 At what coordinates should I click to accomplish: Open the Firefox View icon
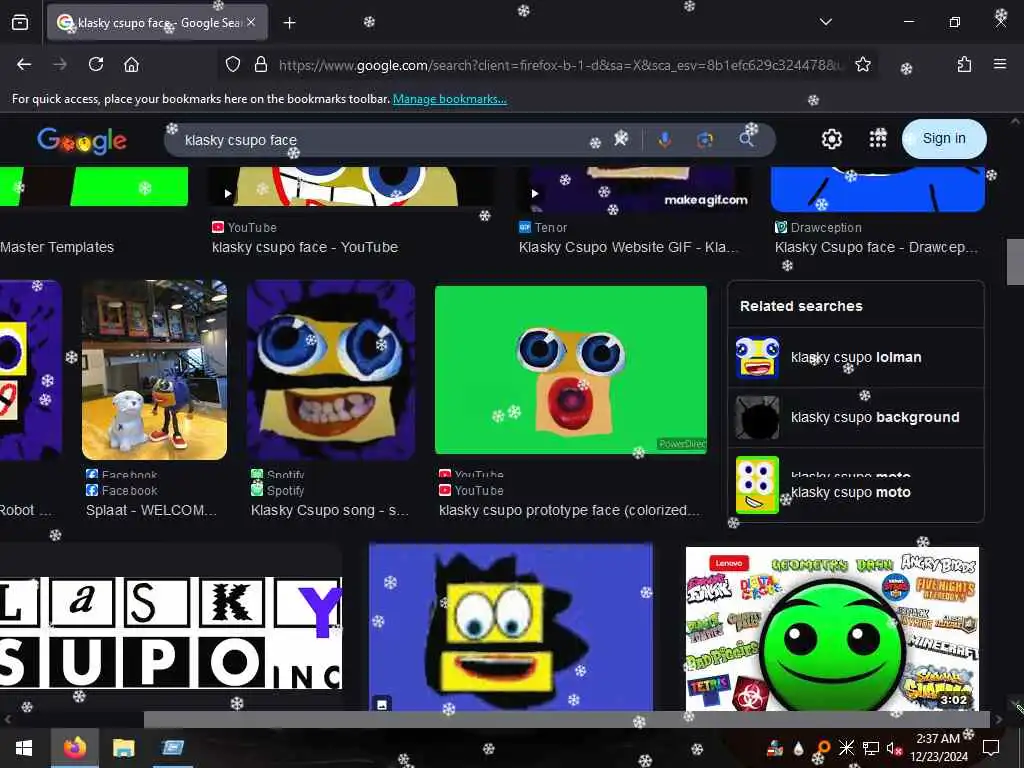click(20, 23)
